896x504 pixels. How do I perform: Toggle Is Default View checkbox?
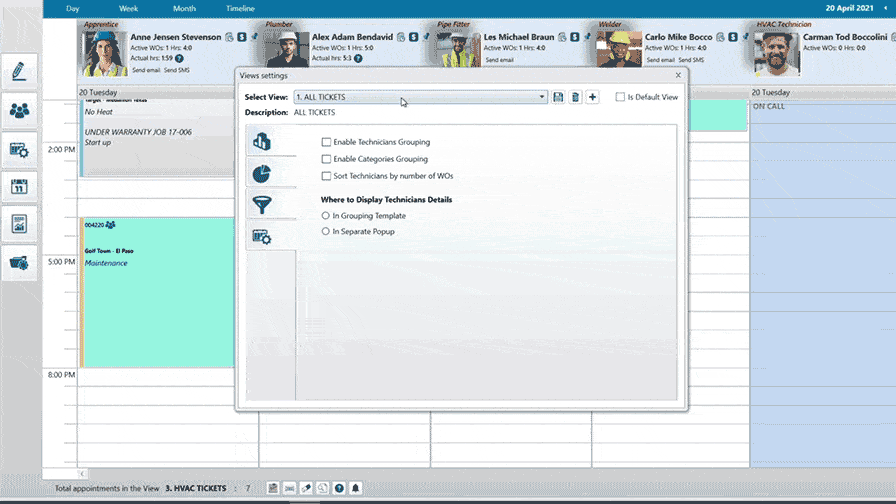tap(620, 97)
